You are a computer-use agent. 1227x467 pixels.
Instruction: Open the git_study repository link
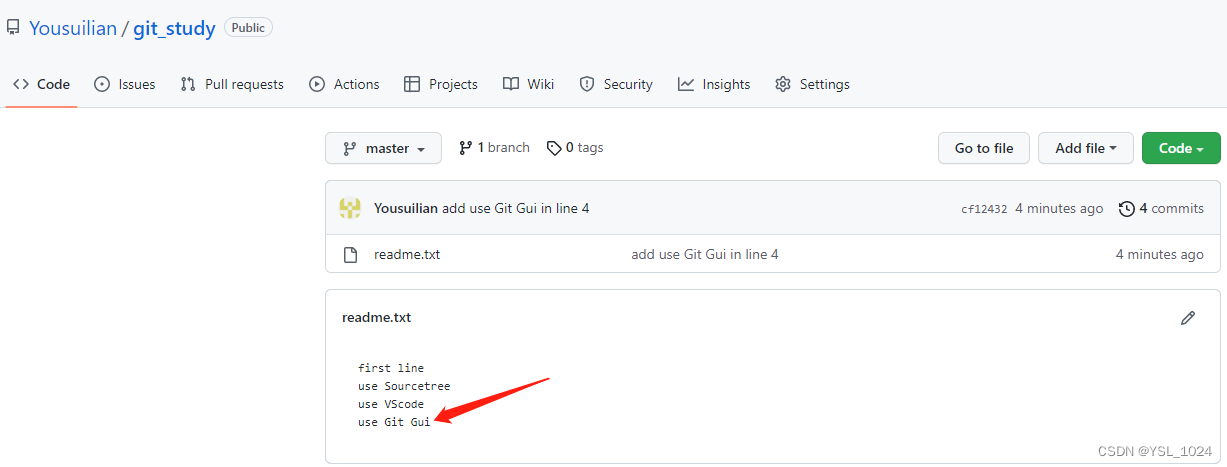click(174, 28)
